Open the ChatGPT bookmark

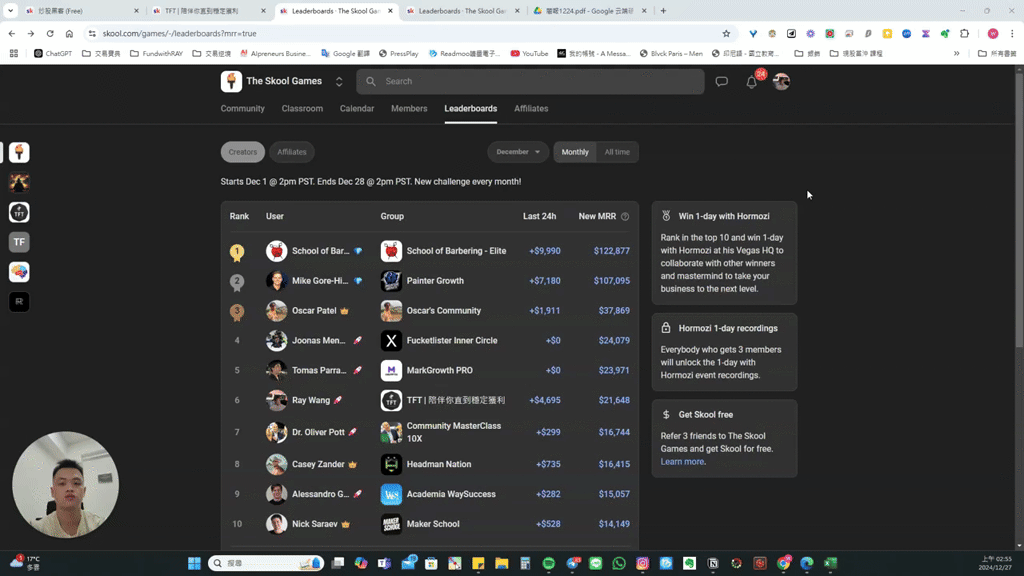click(x=53, y=54)
